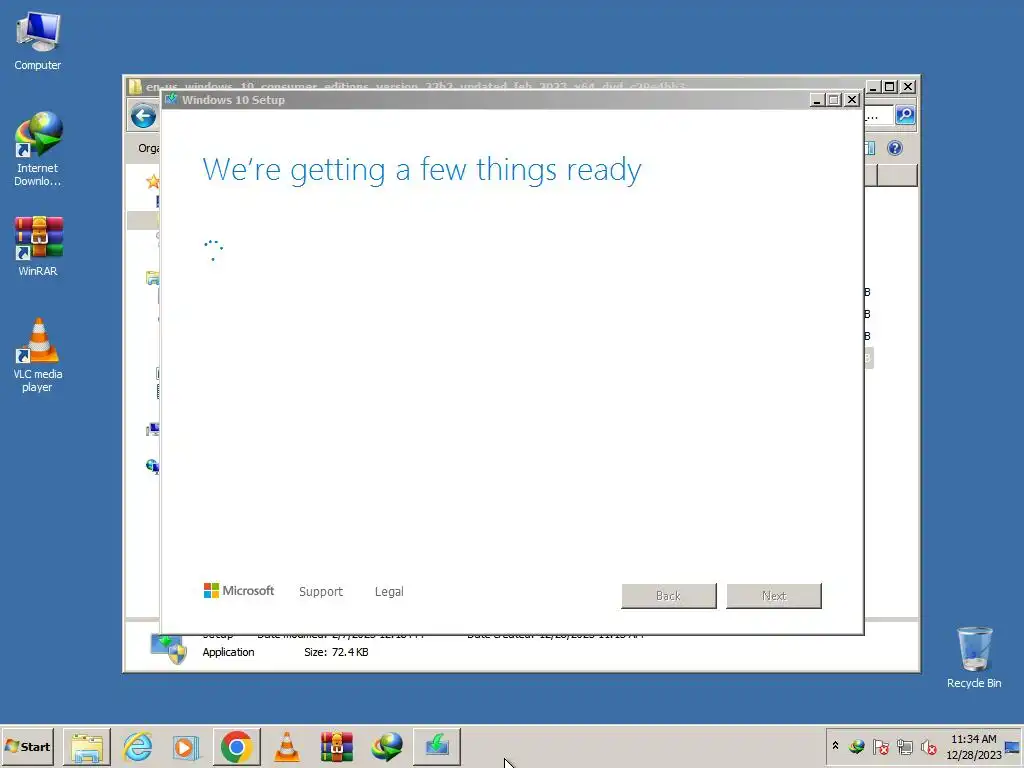Click the Back button in Setup
Screen dimensions: 1024x768
(x=669, y=596)
